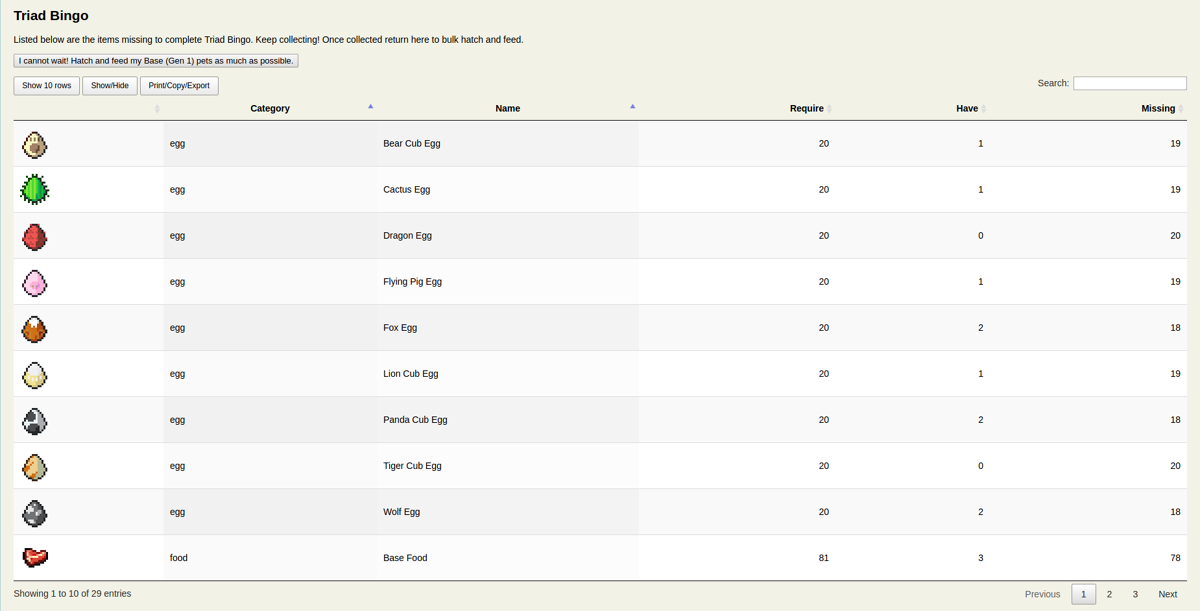Screen dimensions: 1200x611
Task: Select the Cactus Egg thumbnail icon
Action: pyautogui.click(x=34, y=189)
